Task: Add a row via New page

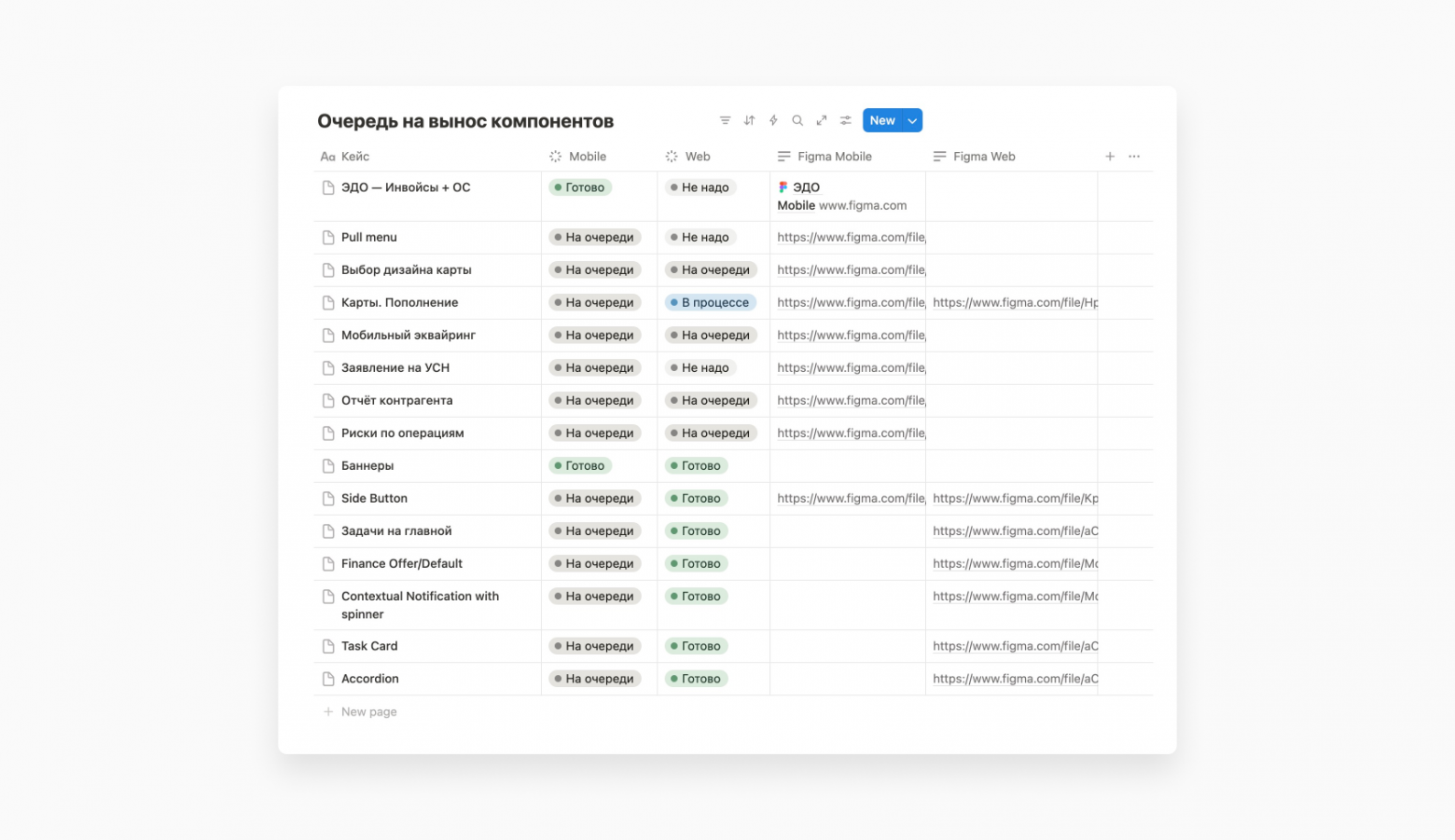Action: pos(368,712)
